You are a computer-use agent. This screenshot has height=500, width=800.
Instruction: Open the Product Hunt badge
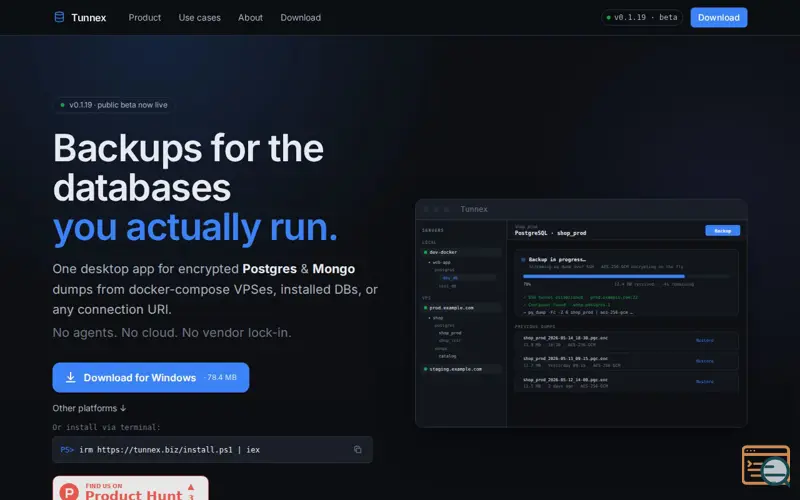[x=130, y=488]
